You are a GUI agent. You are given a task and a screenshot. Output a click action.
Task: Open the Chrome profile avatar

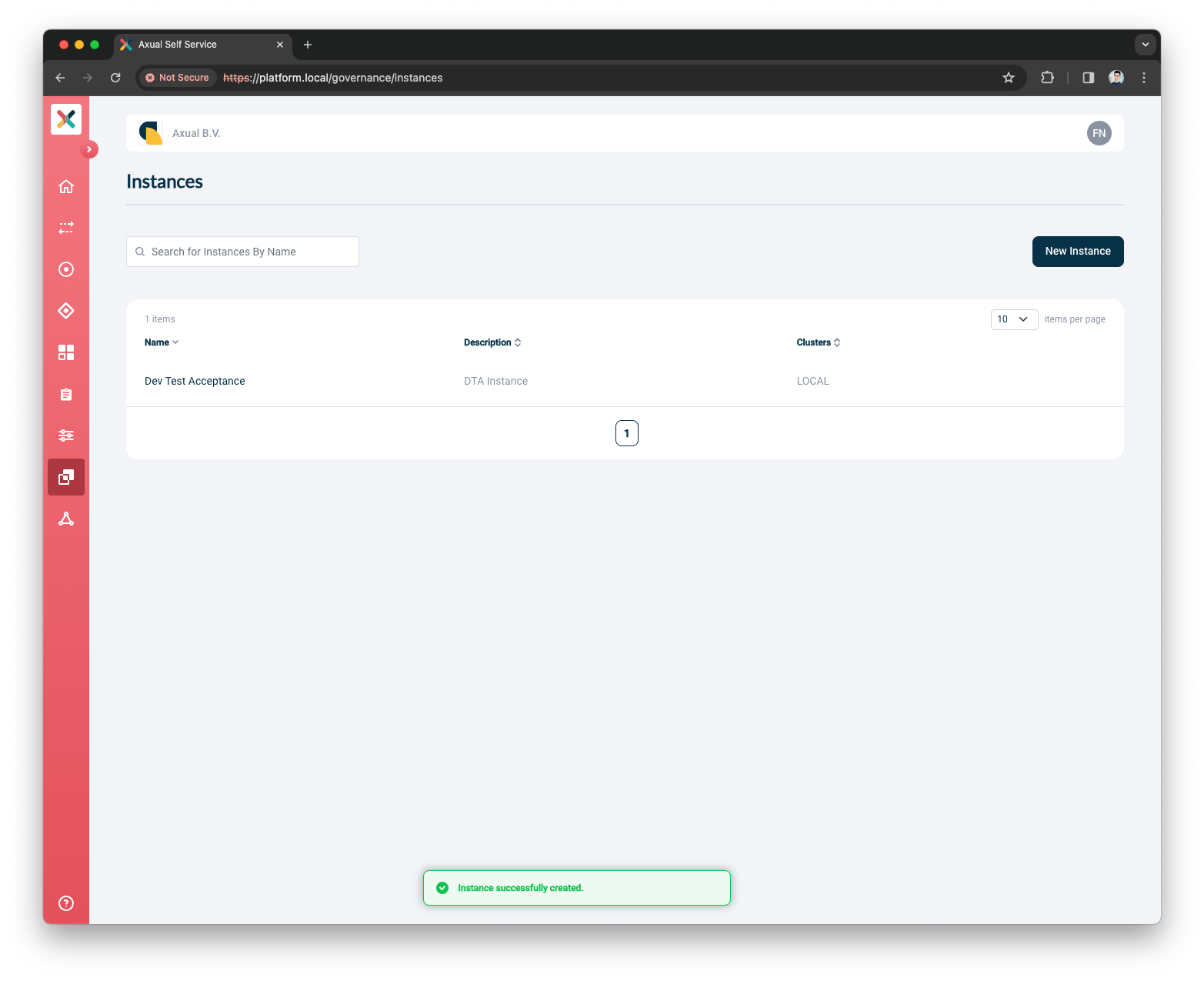pyautogui.click(x=1116, y=78)
